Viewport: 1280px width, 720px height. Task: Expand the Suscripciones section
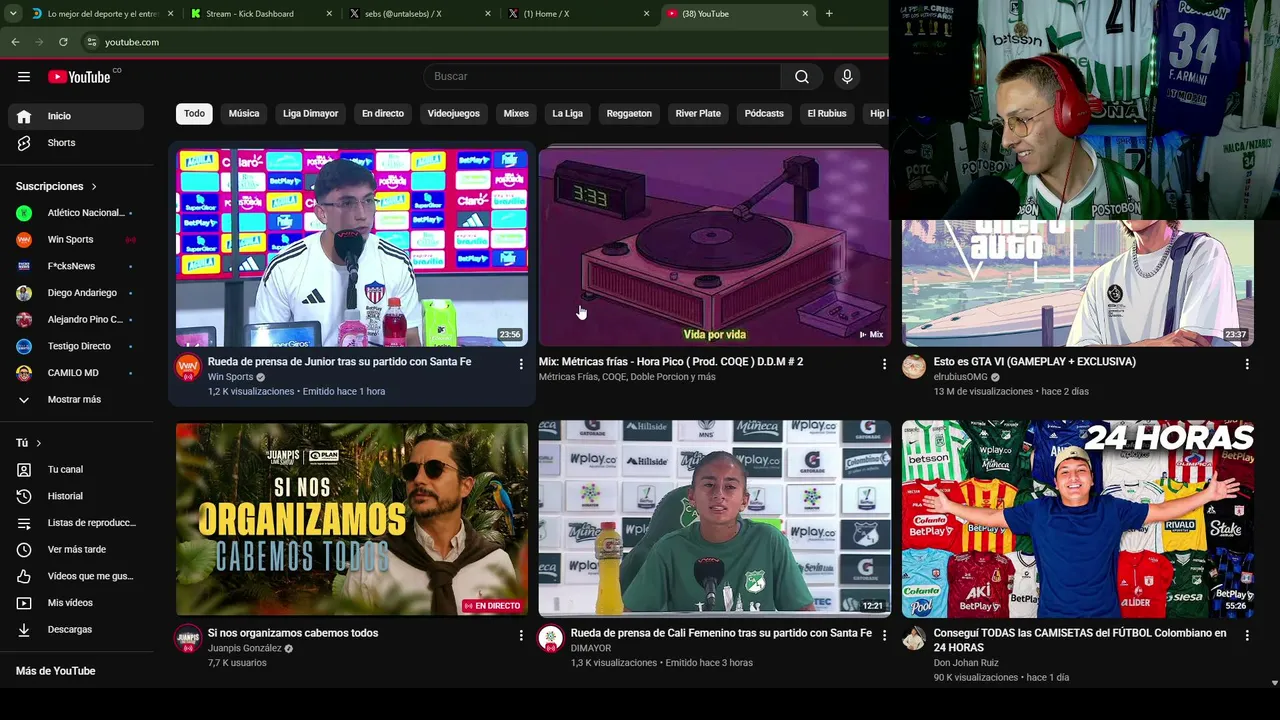coord(57,186)
